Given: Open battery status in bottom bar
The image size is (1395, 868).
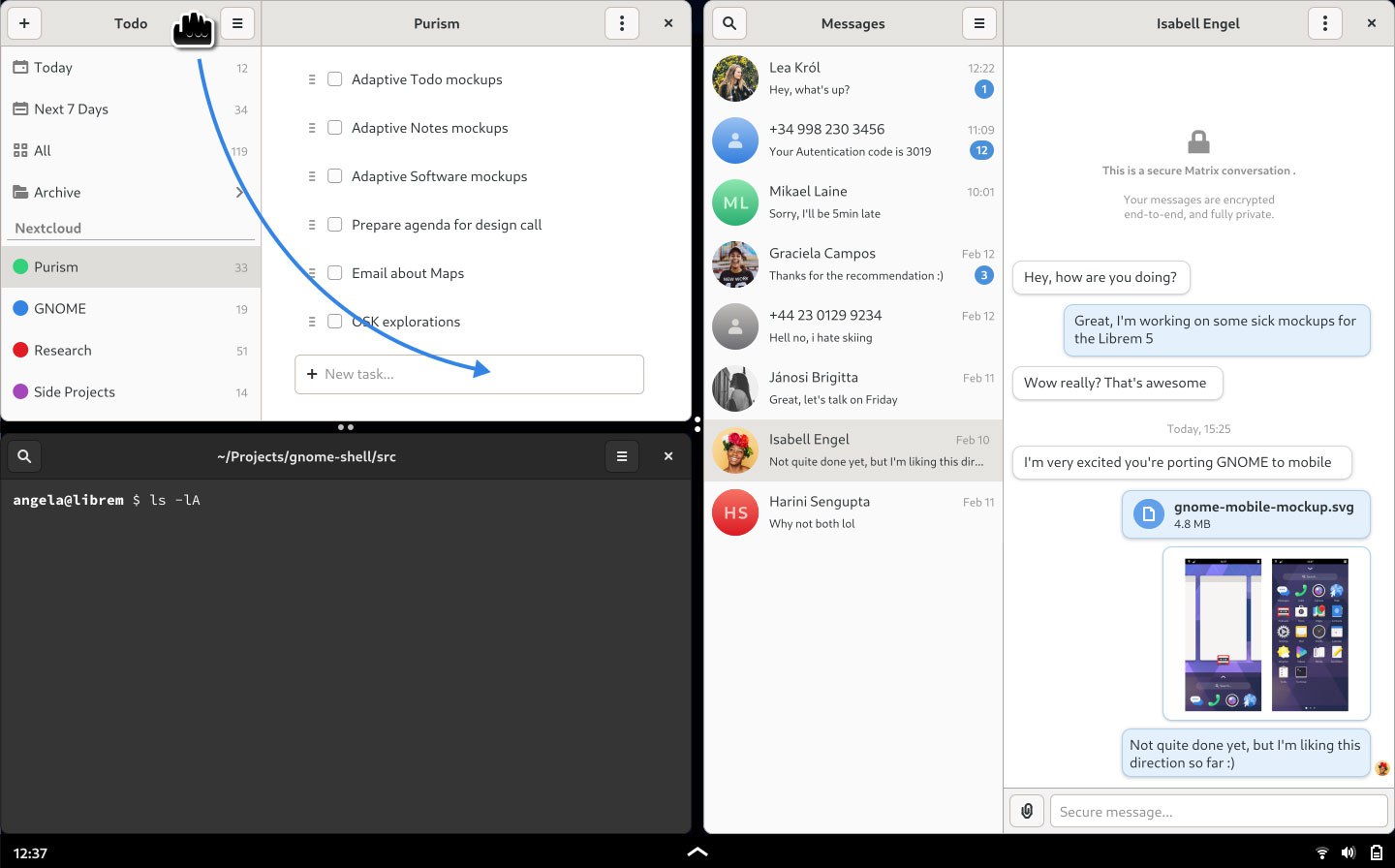Looking at the screenshot, I should tap(1376, 852).
